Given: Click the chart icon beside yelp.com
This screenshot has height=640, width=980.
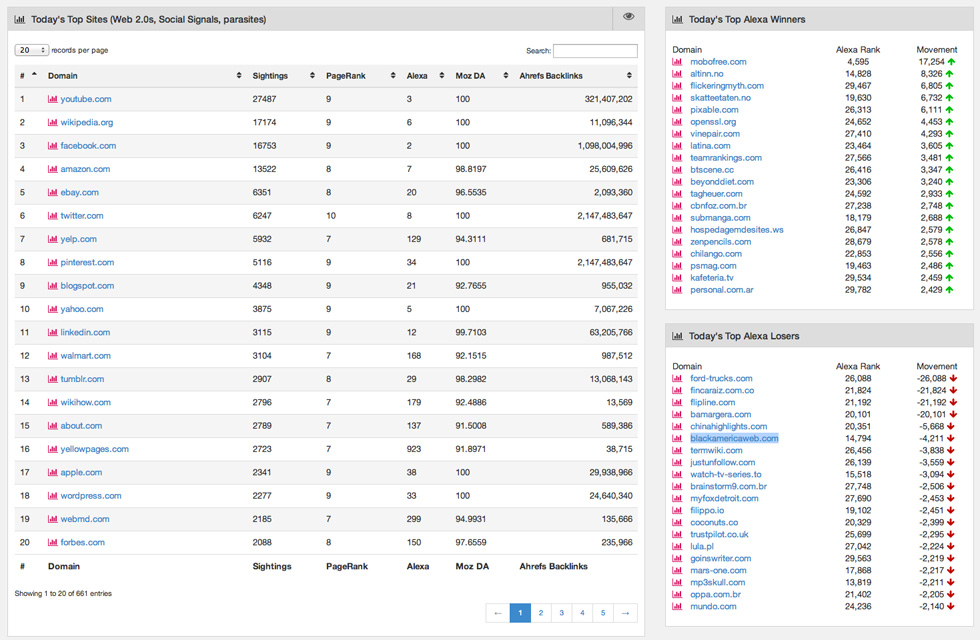Looking at the screenshot, I should [52, 239].
